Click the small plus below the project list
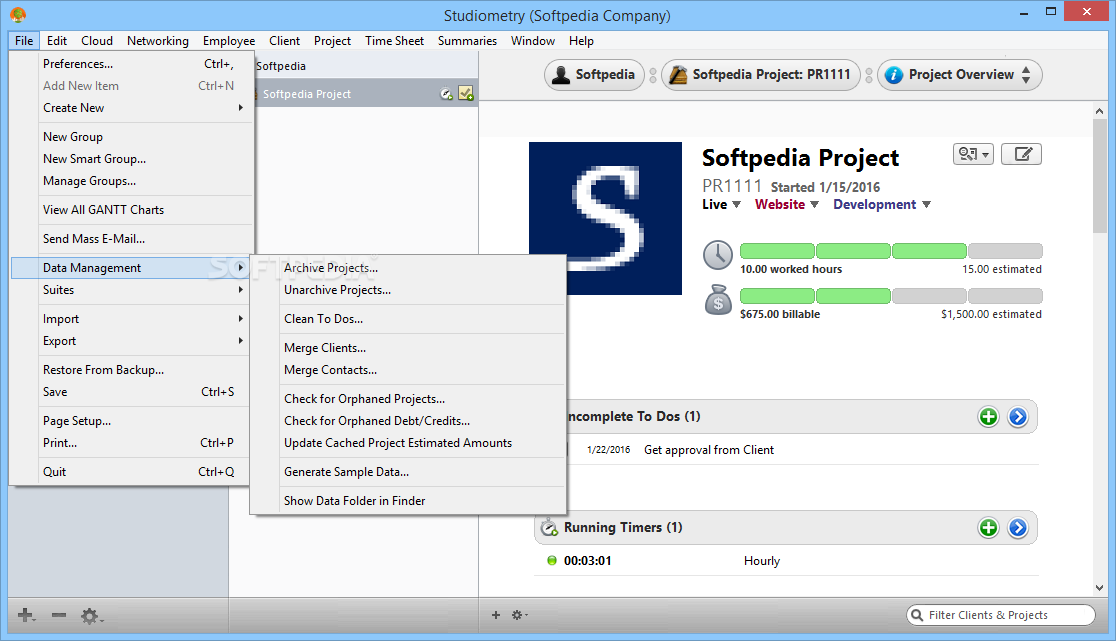This screenshot has width=1116, height=641. tap(496, 615)
